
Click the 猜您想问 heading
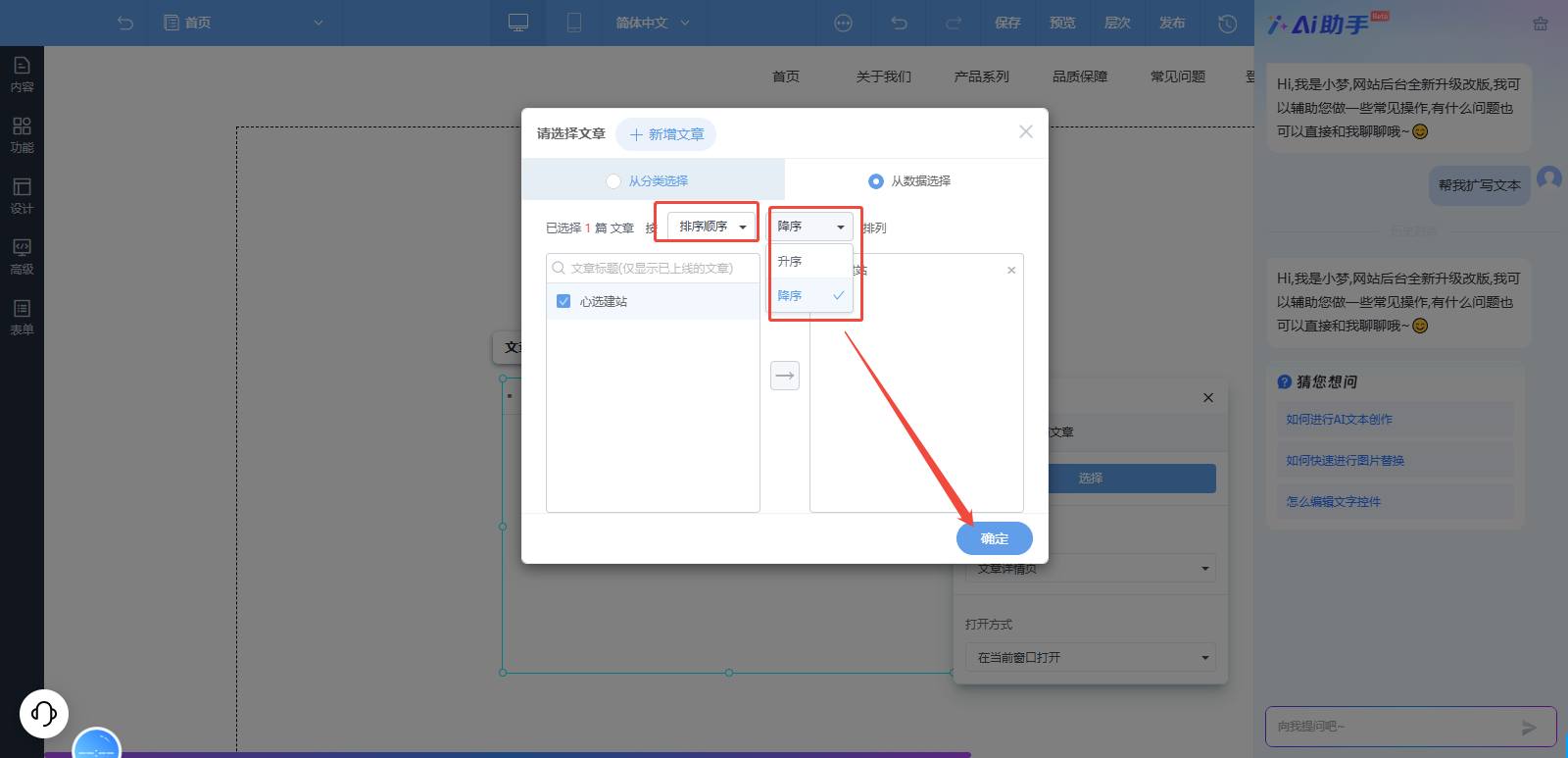[1327, 382]
